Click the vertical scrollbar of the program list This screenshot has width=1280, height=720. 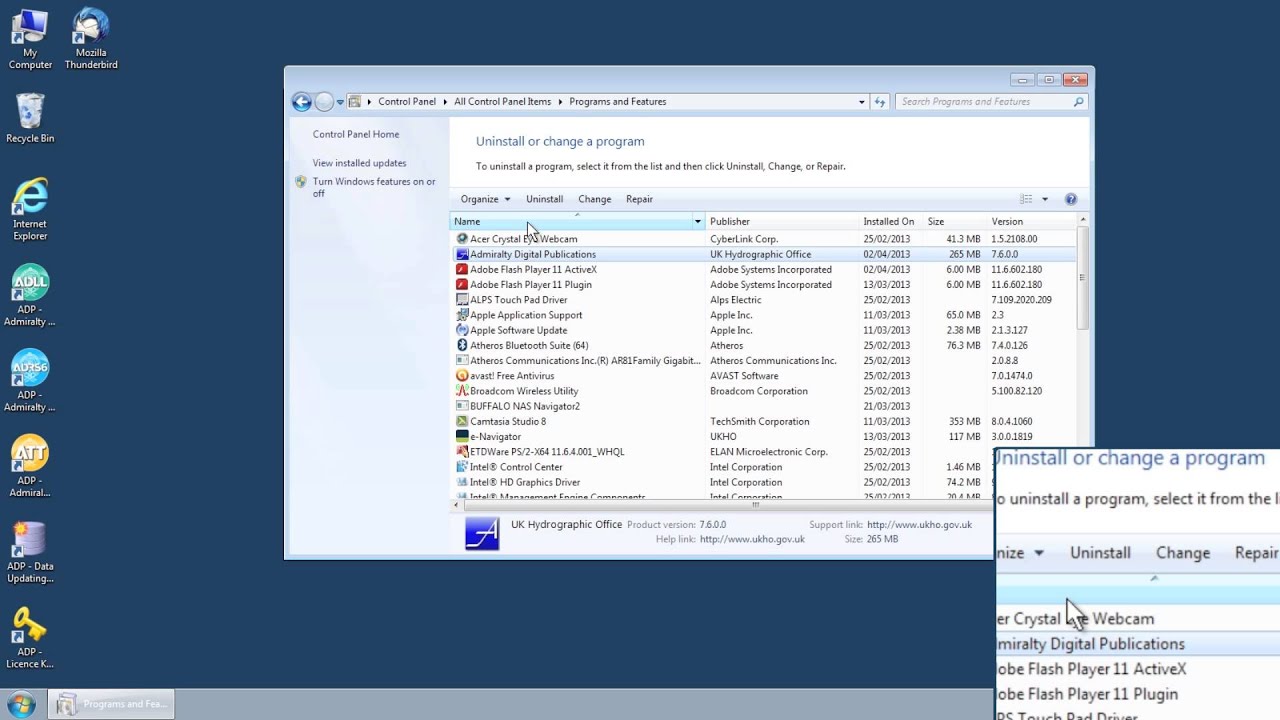coord(1082,277)
